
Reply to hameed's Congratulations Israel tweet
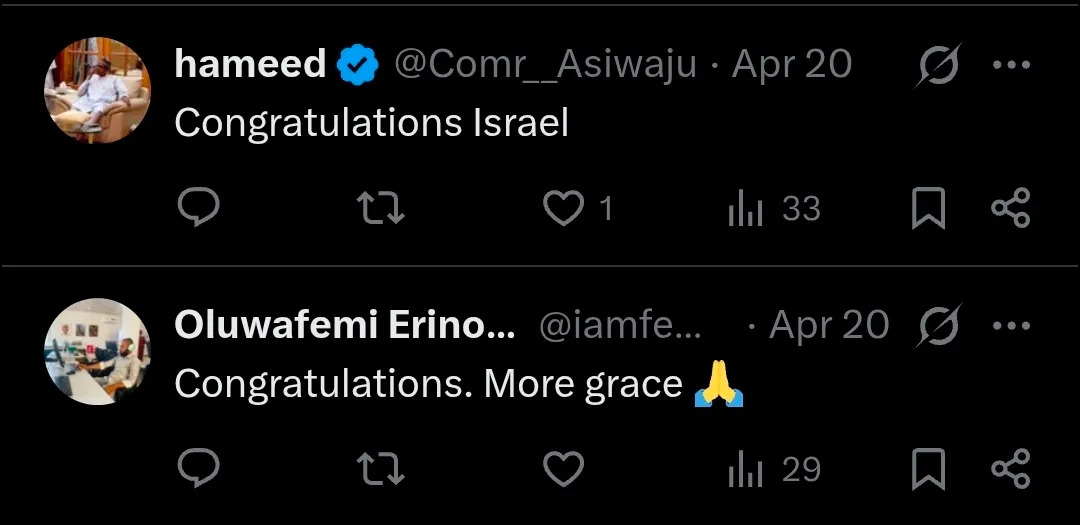click(198, 208)
